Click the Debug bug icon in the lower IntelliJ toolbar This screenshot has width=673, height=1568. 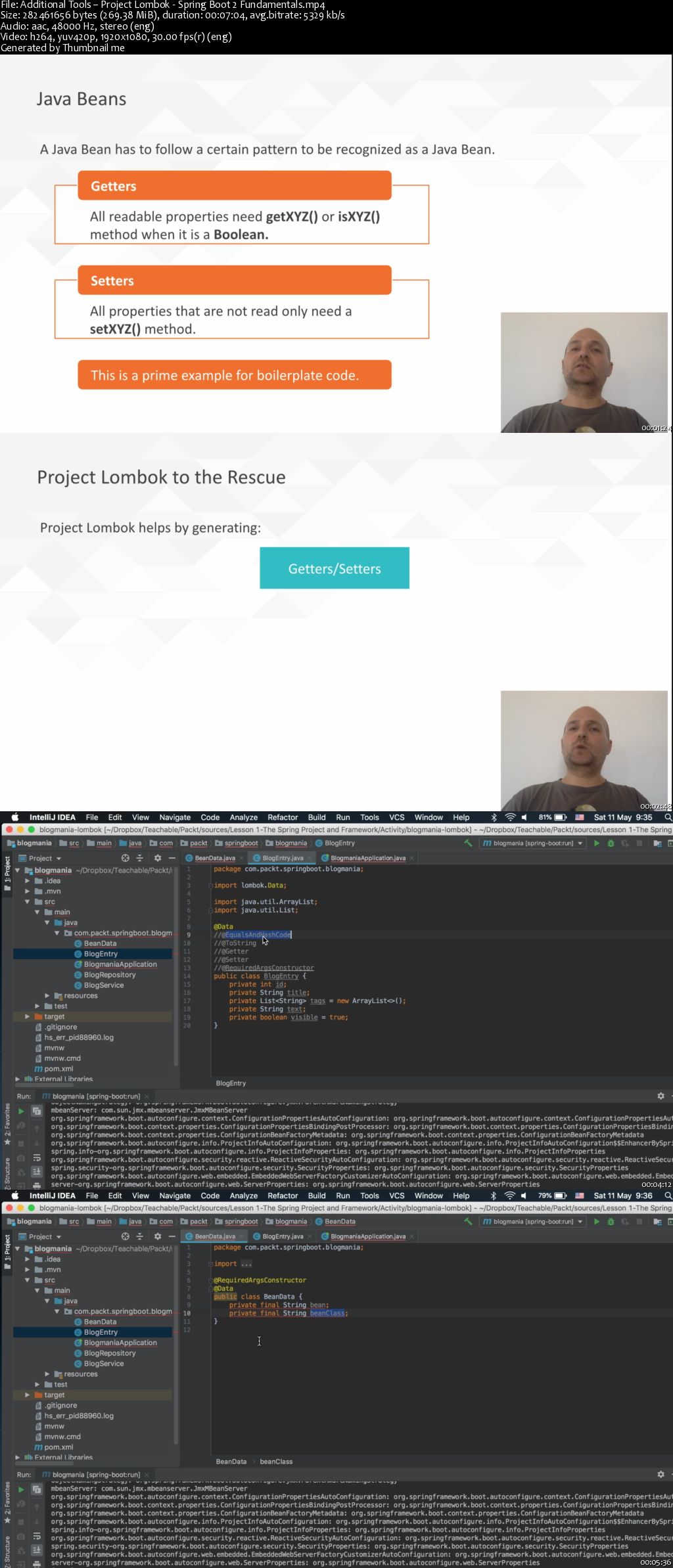611,1222
